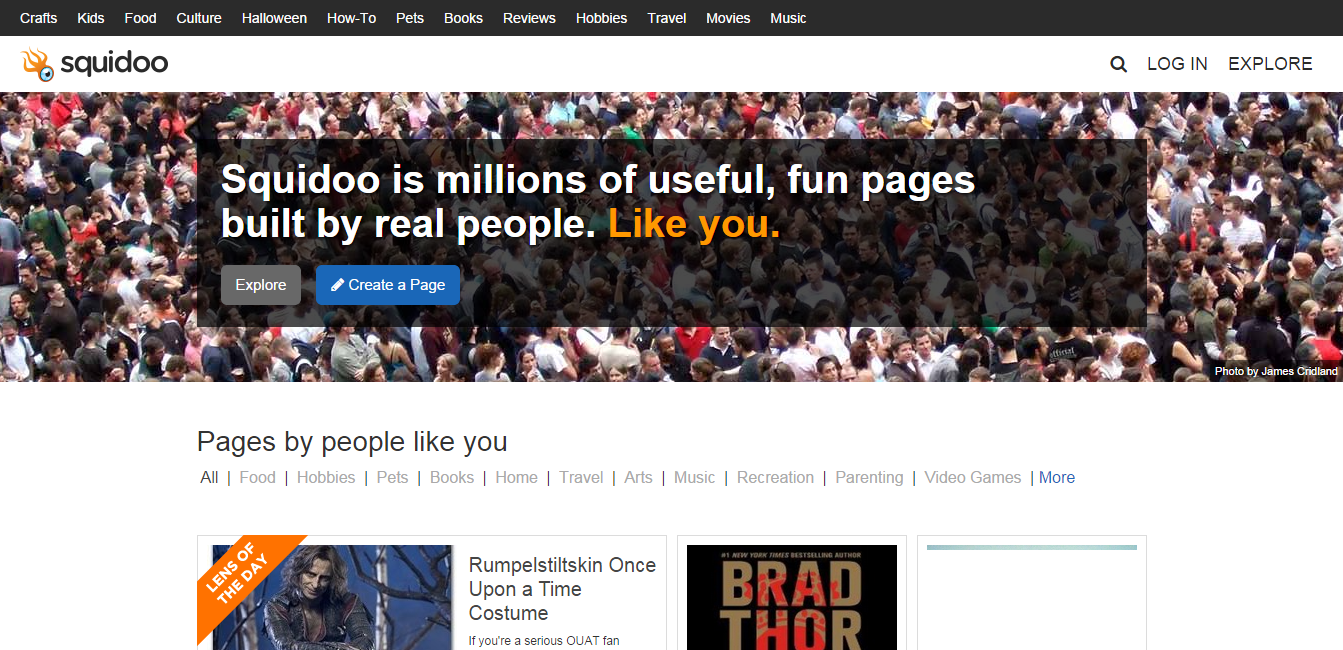Image resolution: width=1343 pixels, height=650 pixels.
Task: Open the search magnifier icon
Action: pyautogui.click(x=1118, y=64)
